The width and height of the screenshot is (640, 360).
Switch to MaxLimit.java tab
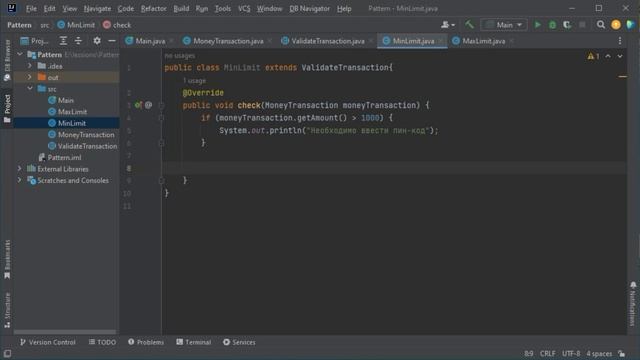[x=484, y=41]
